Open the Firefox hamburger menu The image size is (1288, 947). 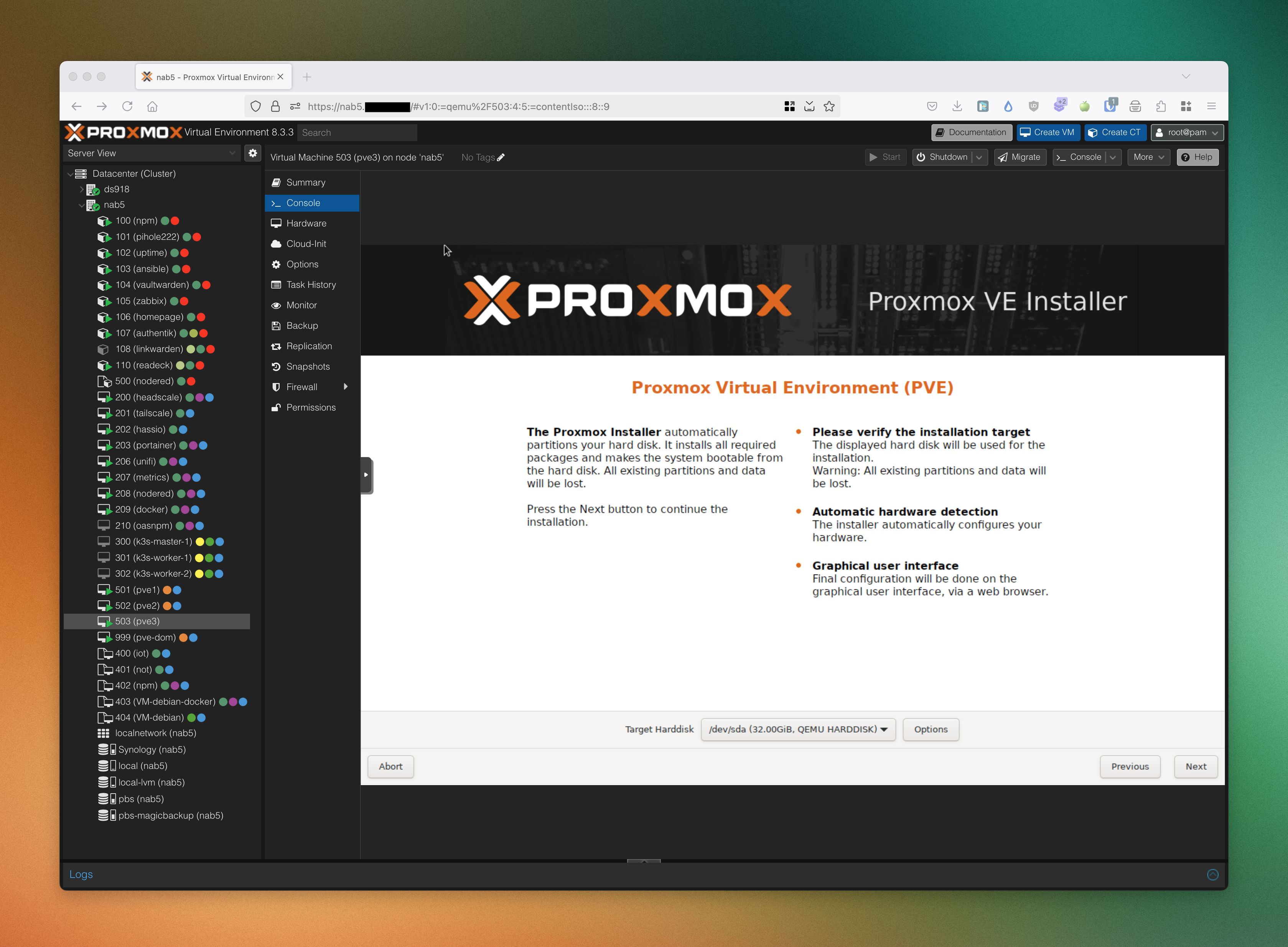[1211, 106]
